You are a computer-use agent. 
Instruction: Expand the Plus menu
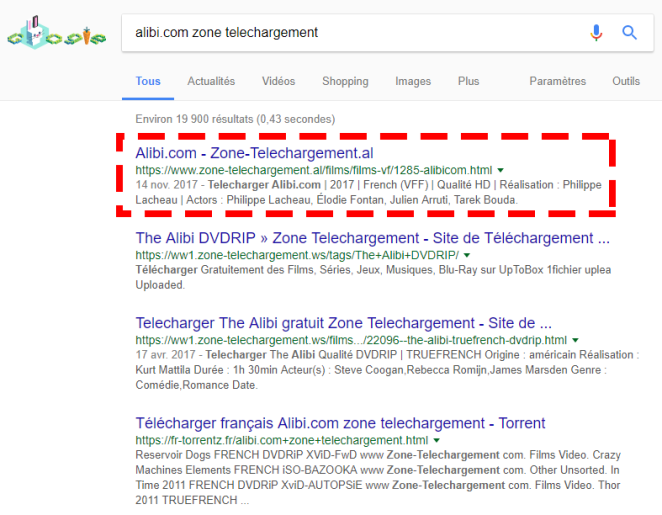pyautogui.click(x=468, y=82)
